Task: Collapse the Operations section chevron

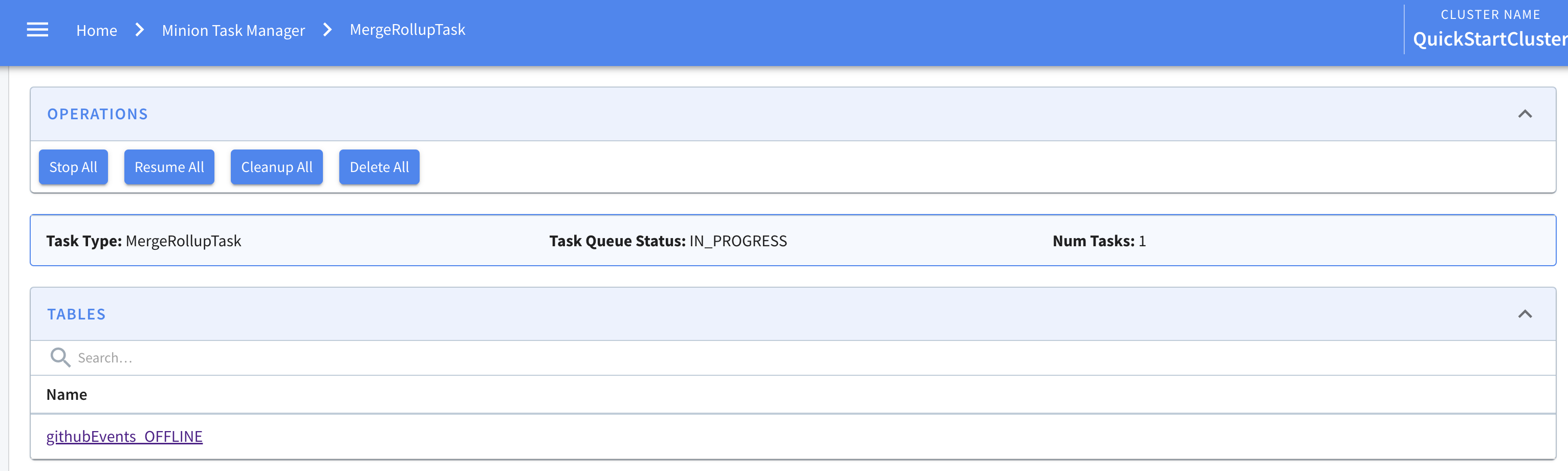Action: tap(1524, 114)
